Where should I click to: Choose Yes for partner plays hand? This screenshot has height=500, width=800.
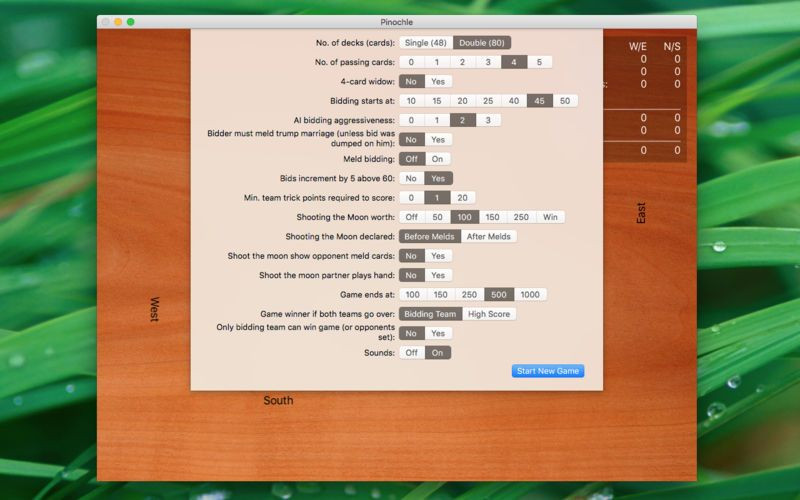coord(438,276)
